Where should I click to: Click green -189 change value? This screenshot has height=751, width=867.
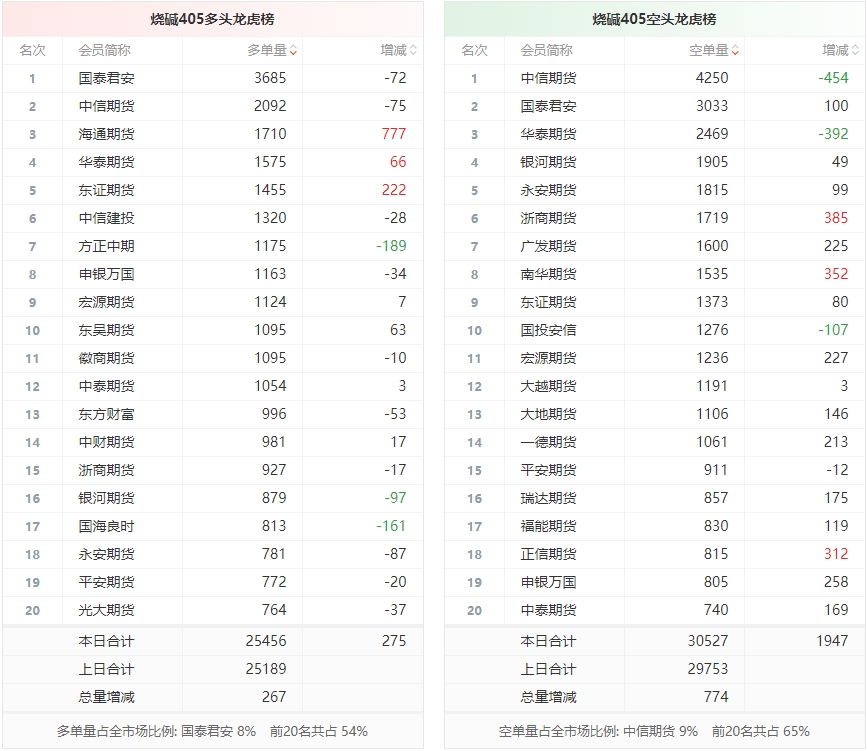tap(391, 246)
